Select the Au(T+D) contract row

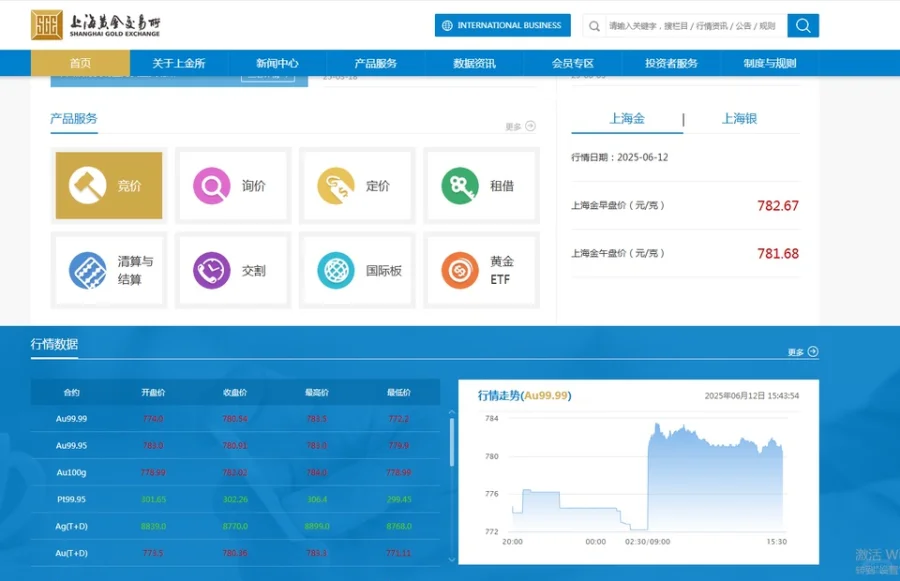235,553
